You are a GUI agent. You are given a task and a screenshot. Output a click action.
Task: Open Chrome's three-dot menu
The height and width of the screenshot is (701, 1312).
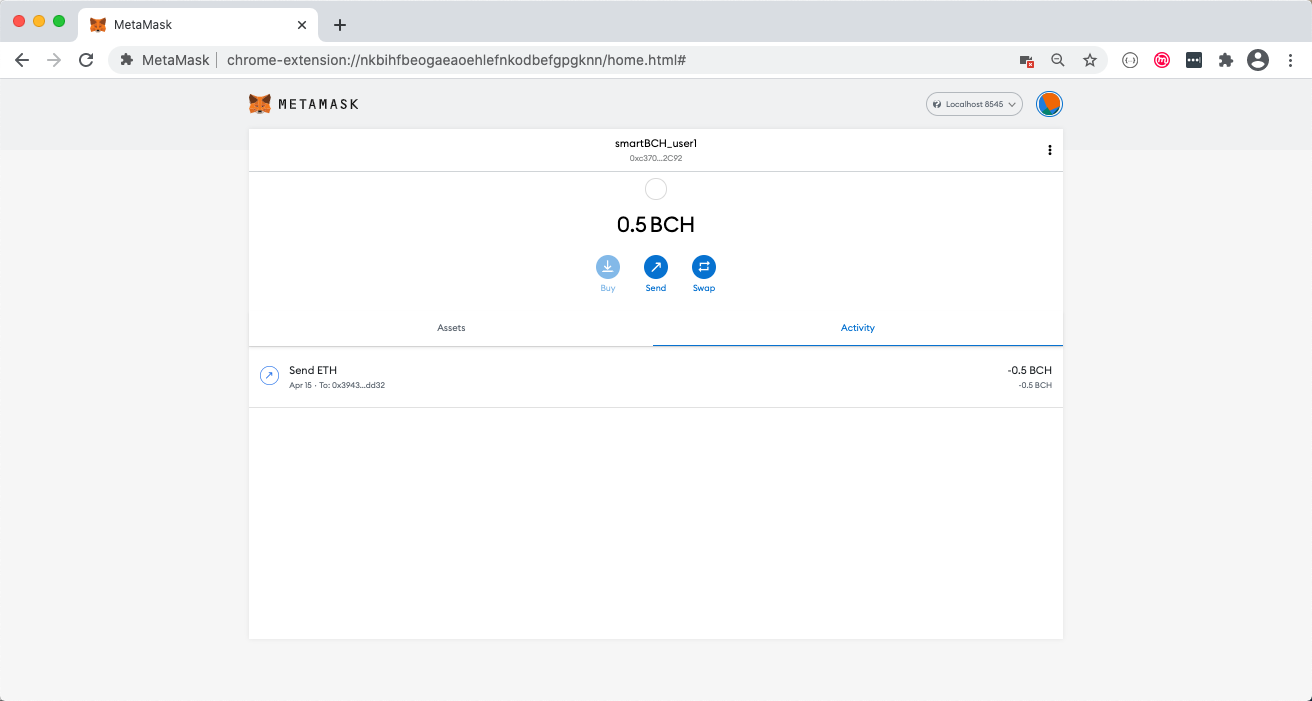click(x=1290, y=60)
